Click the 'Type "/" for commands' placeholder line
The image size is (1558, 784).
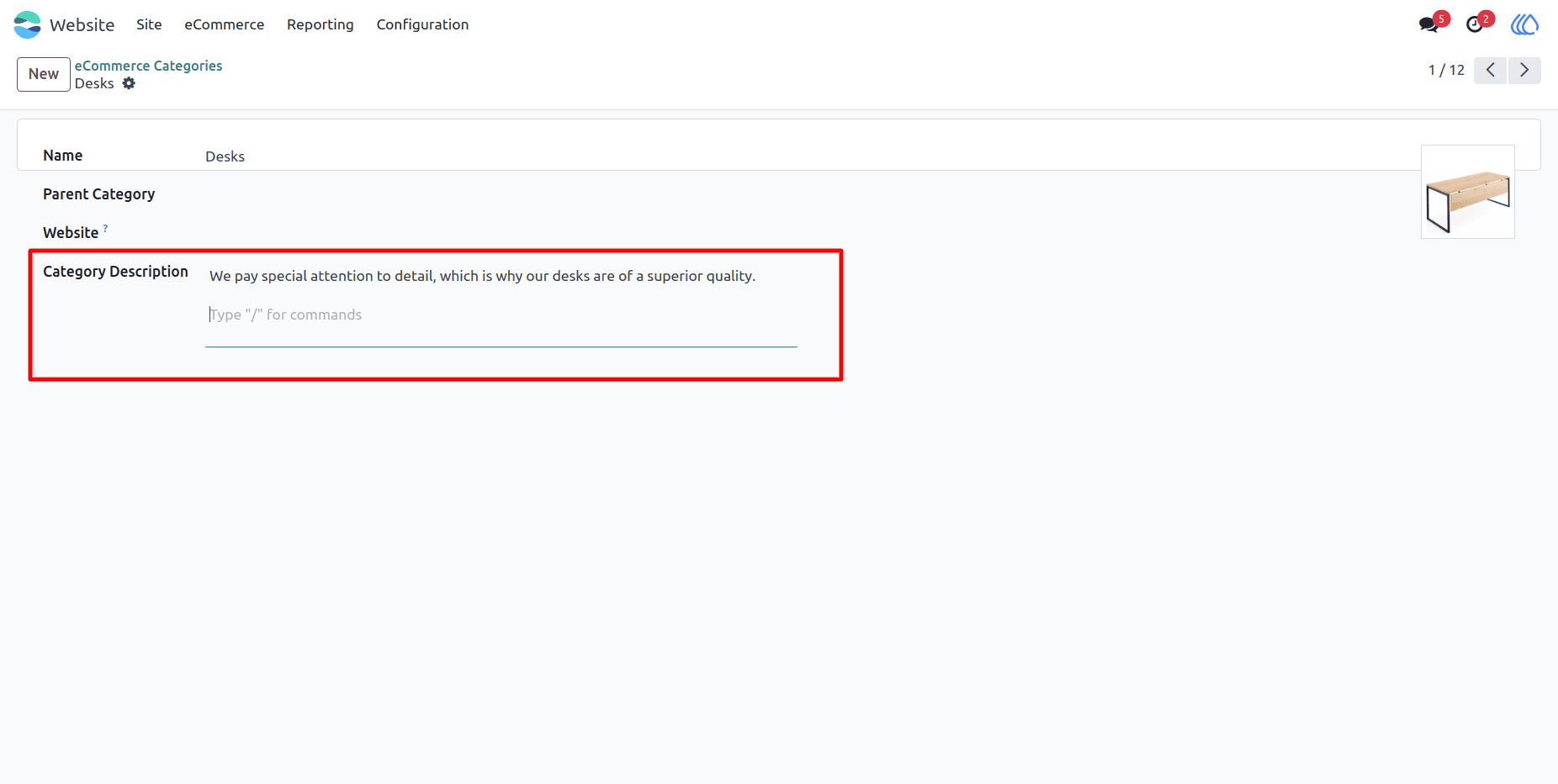click(285, 315)
